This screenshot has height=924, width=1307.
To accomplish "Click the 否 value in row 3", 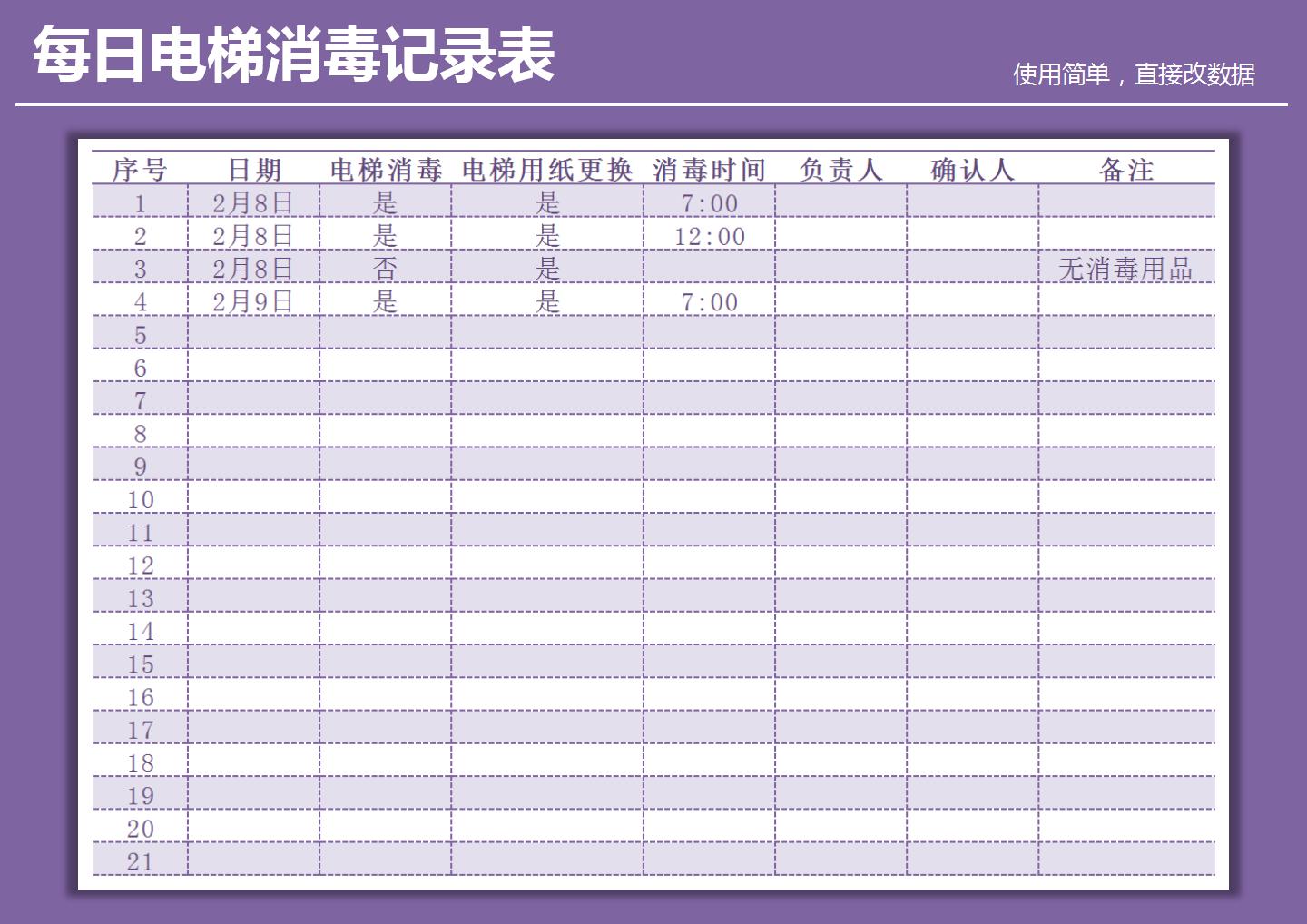I will click(x=386, y=268).
